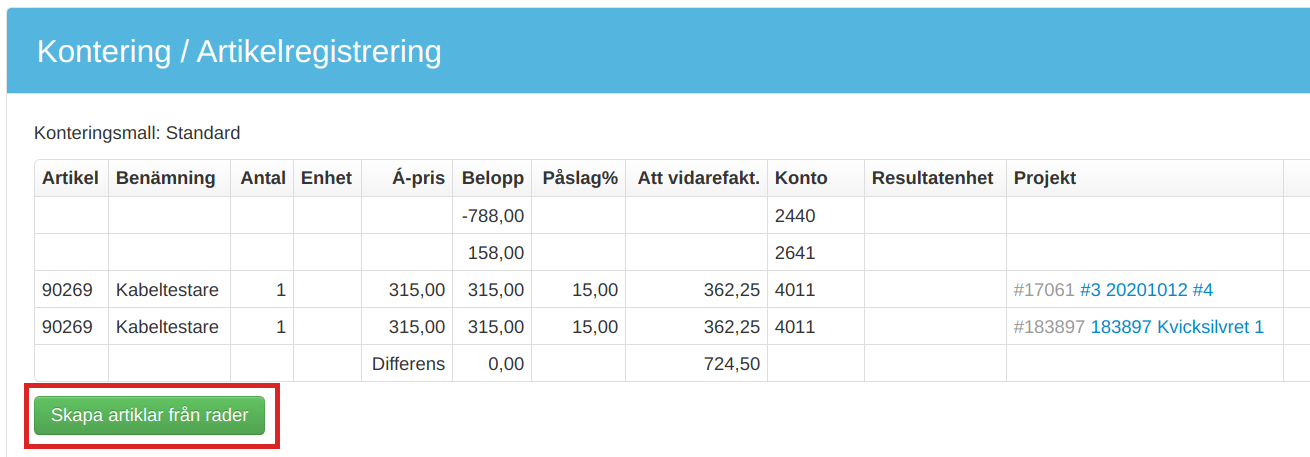Click the Differens label cell
Image resolution: width=1310 pixels, height=457 pixels.
[x=408, y=364]
